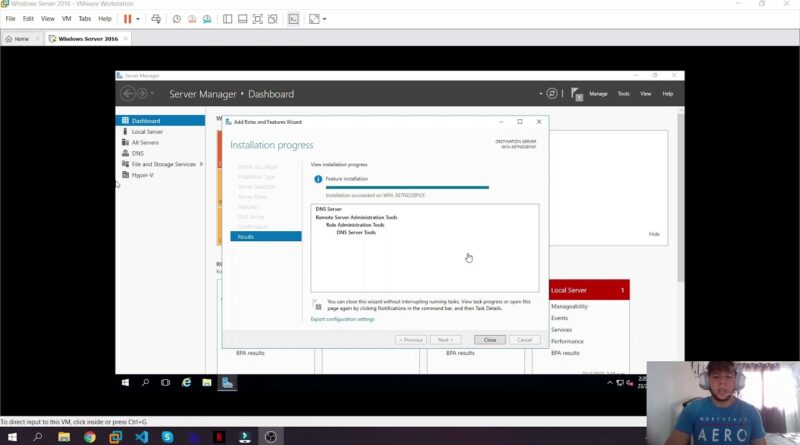
Task: Click the feature installation progress bar
Action: (407, 187)
